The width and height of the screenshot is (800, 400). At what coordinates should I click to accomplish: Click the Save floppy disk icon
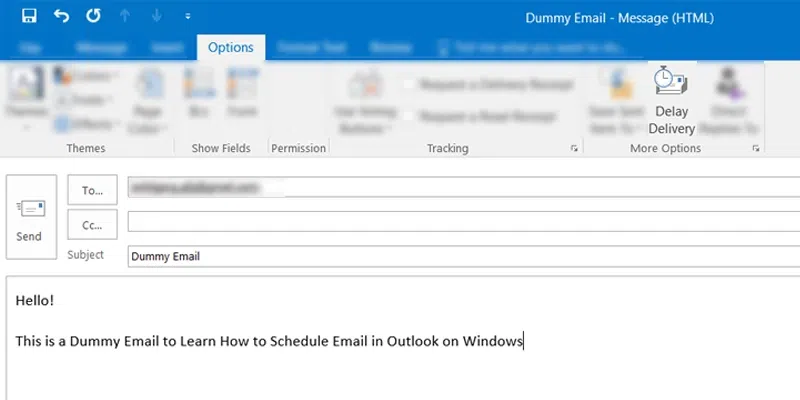pyautogui.click(x=29, y=16)
